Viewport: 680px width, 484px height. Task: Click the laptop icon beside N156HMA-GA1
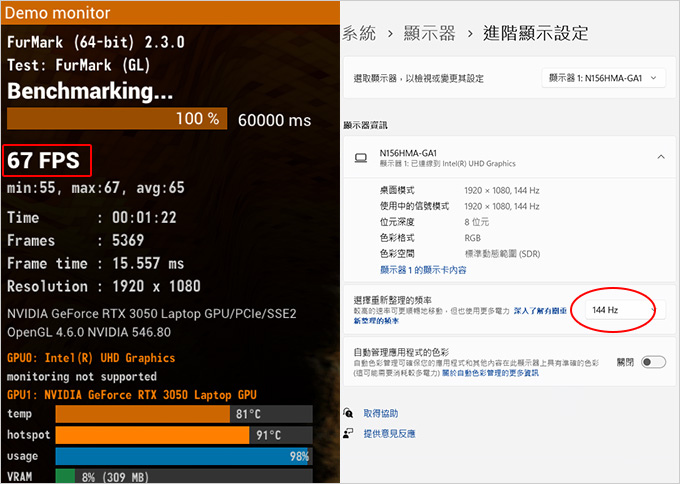pyautogui.click(x=361, y=157)
